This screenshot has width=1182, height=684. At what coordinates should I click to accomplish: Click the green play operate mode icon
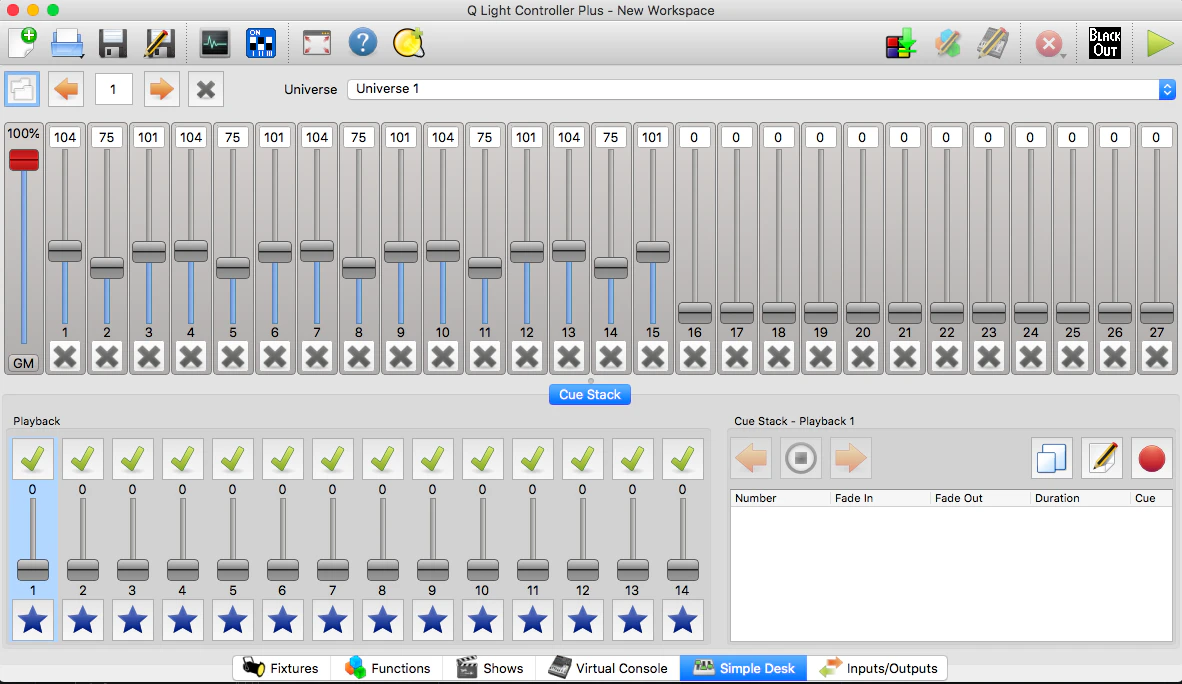pos(1159,43)
